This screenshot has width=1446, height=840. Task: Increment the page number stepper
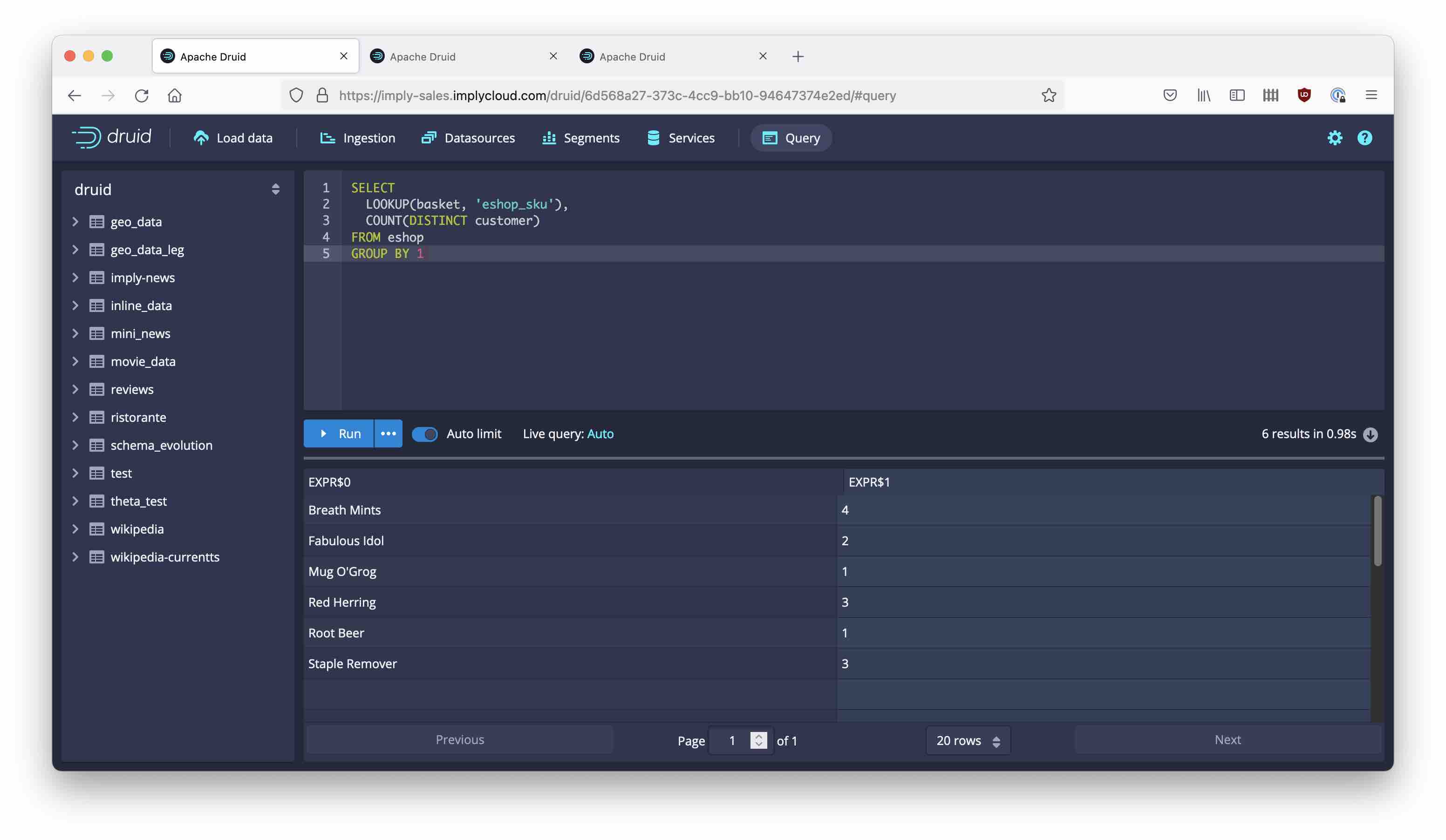[758, 736]
